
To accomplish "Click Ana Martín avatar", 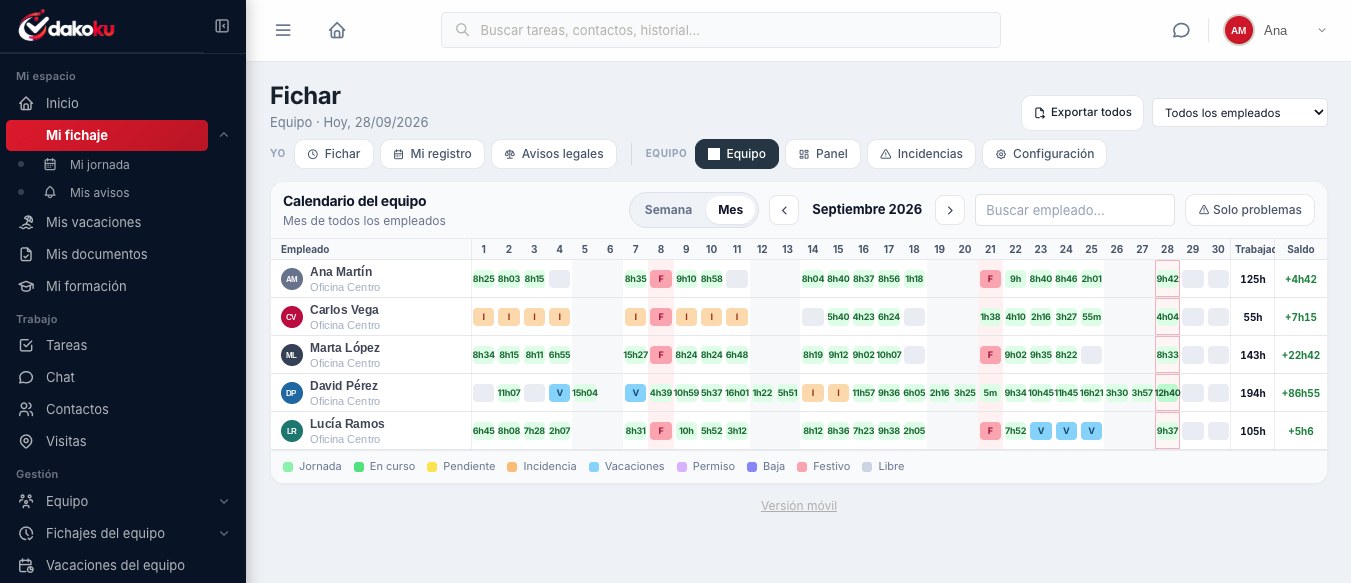I will 292,279.
